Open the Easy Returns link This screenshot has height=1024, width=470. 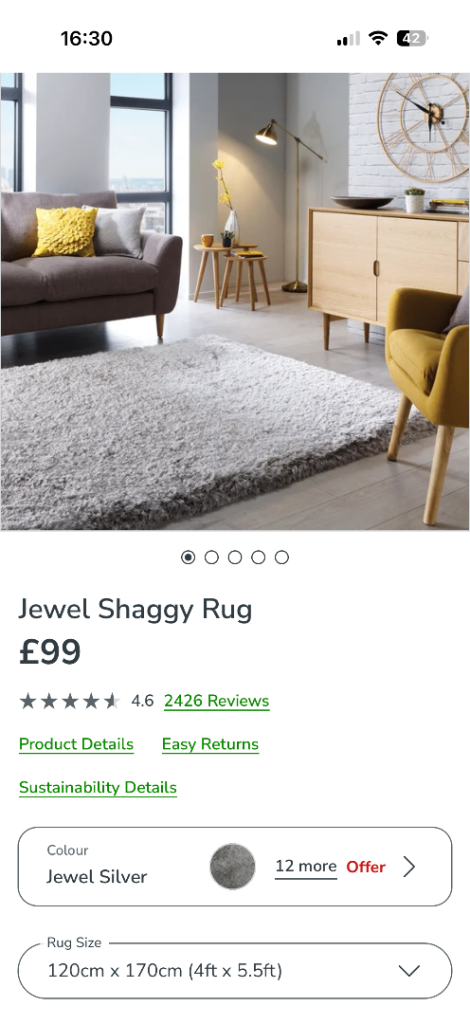[x=210, y=744]
